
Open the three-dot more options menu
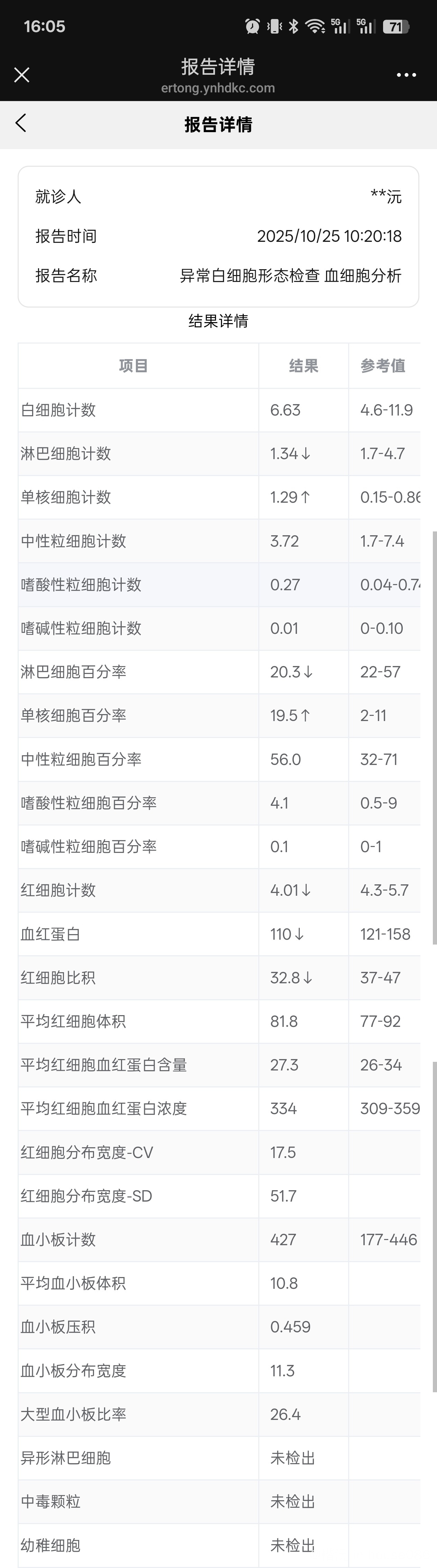point(406,75)
